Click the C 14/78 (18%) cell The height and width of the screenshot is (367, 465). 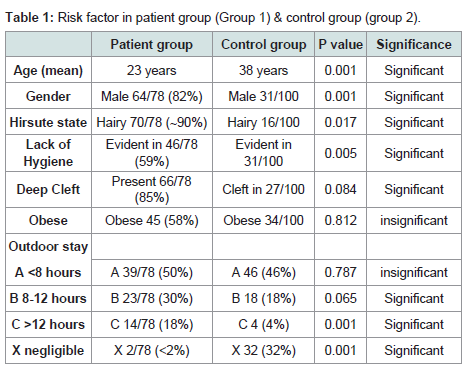[152, 324]
